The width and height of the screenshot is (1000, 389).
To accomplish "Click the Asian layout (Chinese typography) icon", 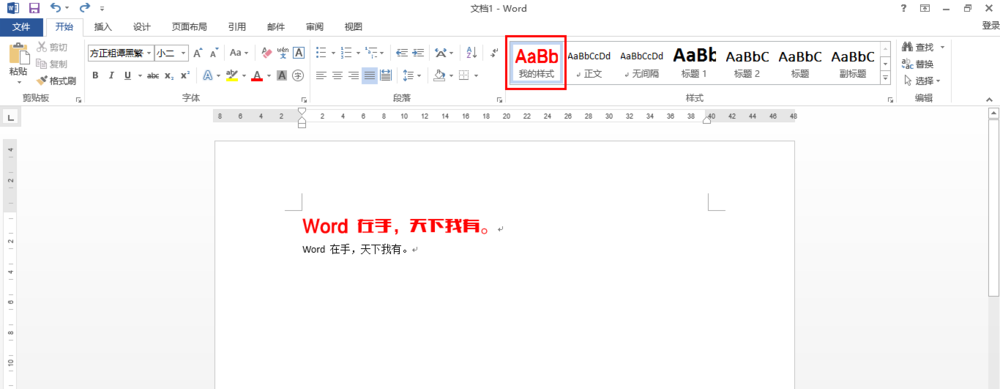I will click(x=440, y=53).
